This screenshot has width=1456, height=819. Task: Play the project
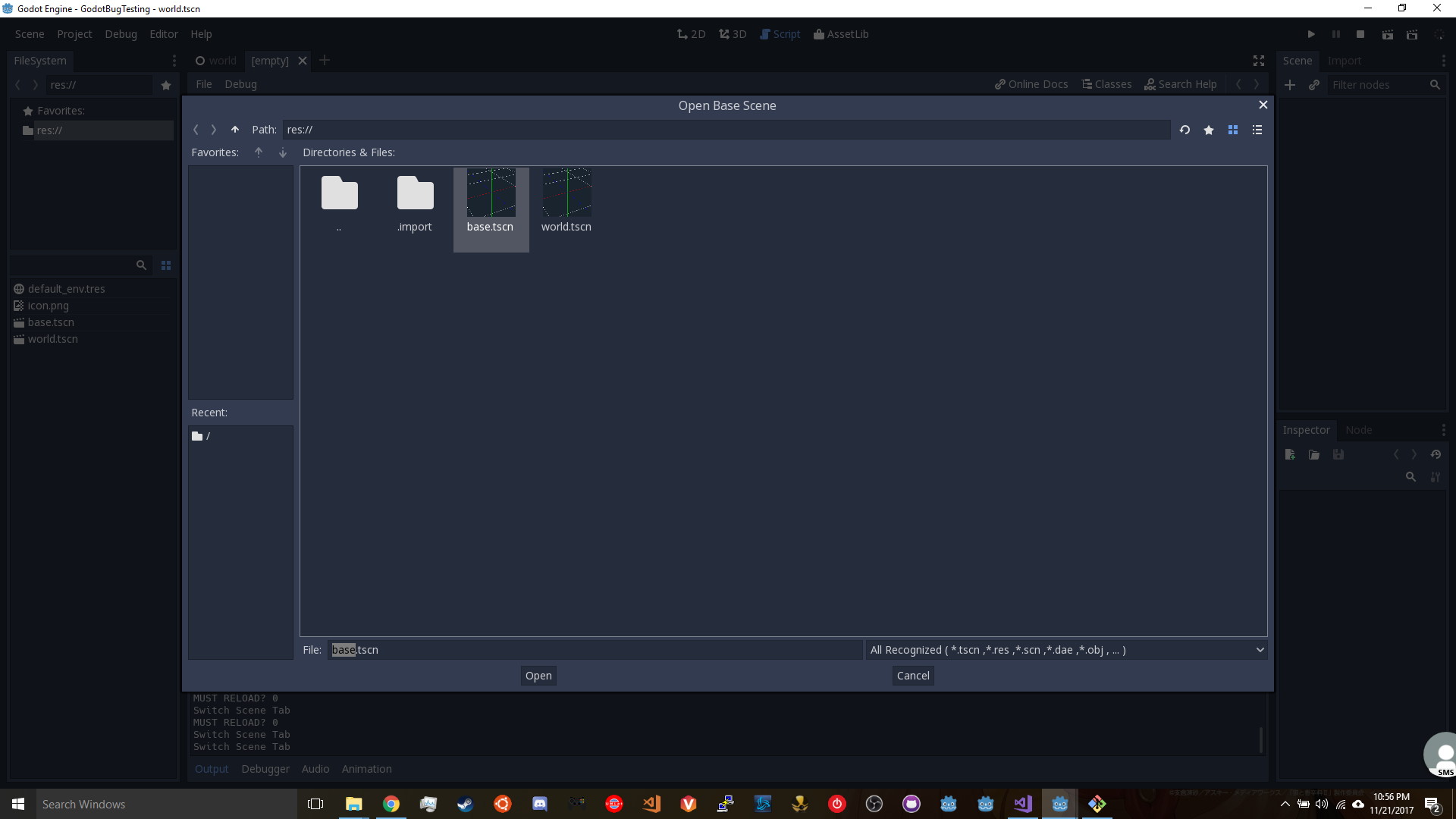coord(1311,34)
